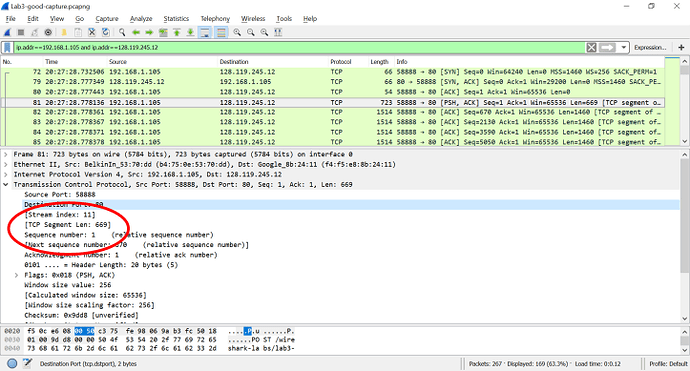Jump to the first packet
The image size is (690, 371).
(x=176, y=32)
